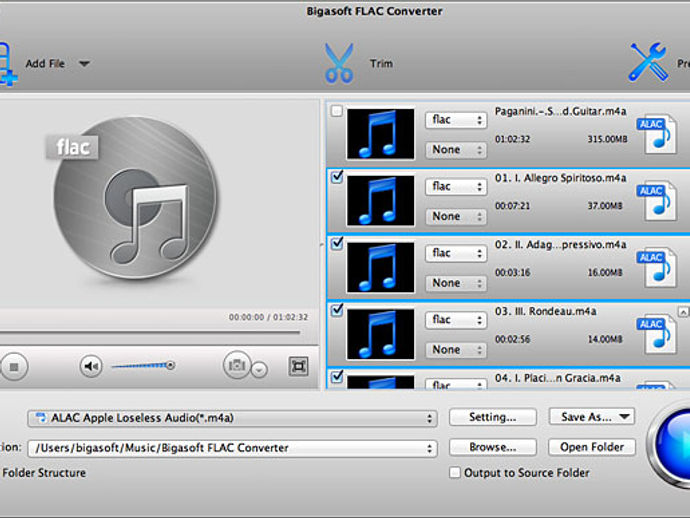This screenshot has width=690, height=518.
Task: Uncheck the 02. II. Adag...pressivo.m4a checkbox
Action: pyautogui.click(x=337, y=243)
